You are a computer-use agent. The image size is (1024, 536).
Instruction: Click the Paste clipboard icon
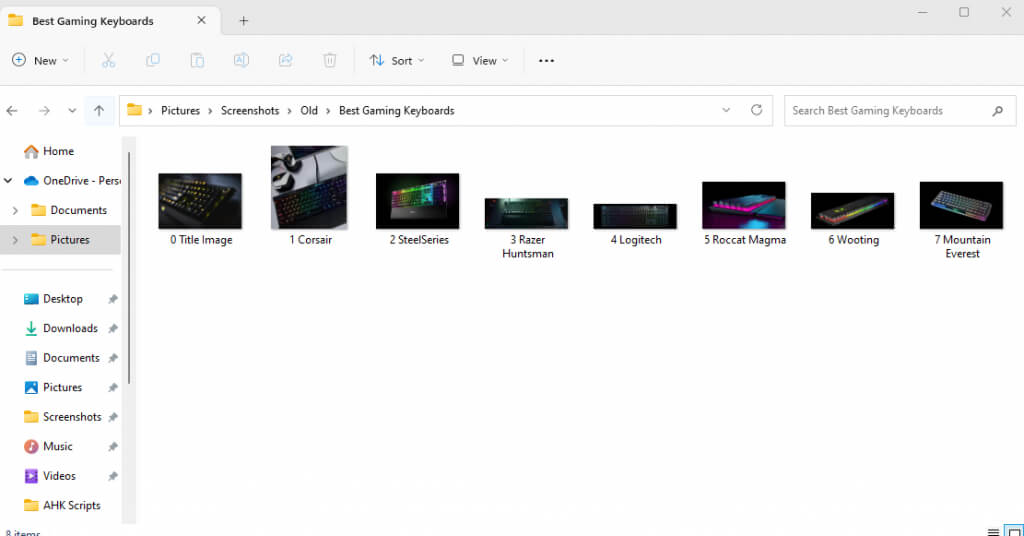(197, 60)
